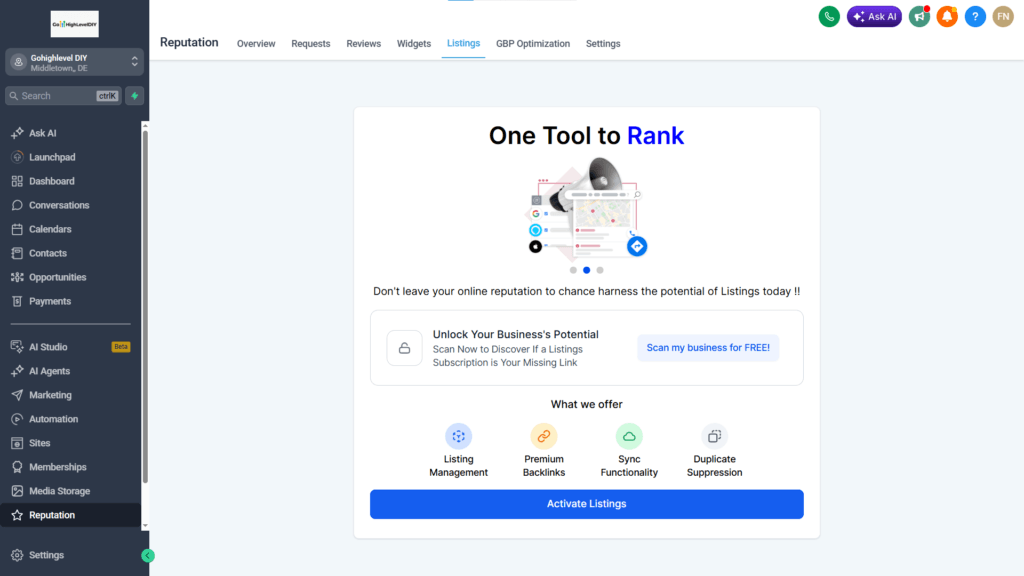Focus the sidebar Search field
Screen dimensions: 1024x576
pyautogui.click(x=63, y=96)
